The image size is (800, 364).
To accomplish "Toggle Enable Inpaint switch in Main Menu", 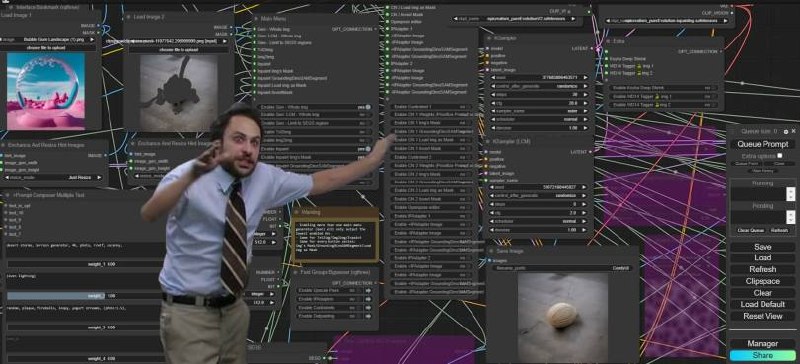I will (x=368, y=149).
